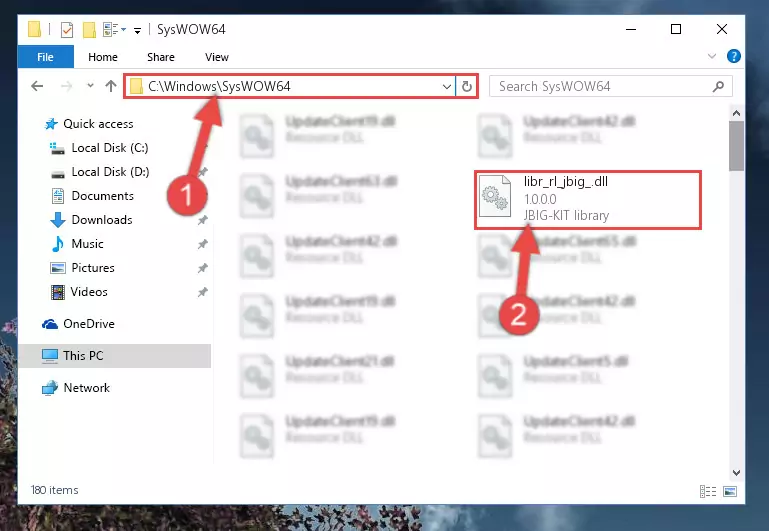The width and height of the screenshot is (769, 531).
Task: Minimize the SysWOW64 window
Action: tap(631, 29)
